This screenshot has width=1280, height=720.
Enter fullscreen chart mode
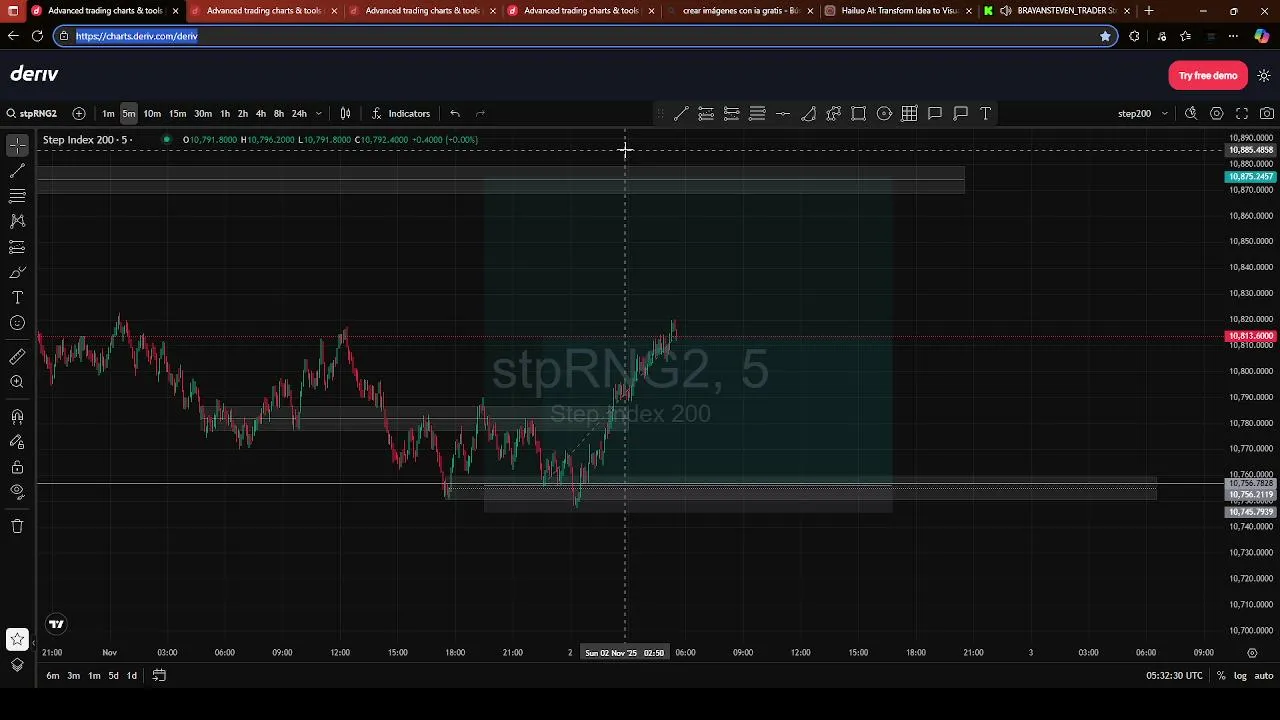(x=1242, y=114)
